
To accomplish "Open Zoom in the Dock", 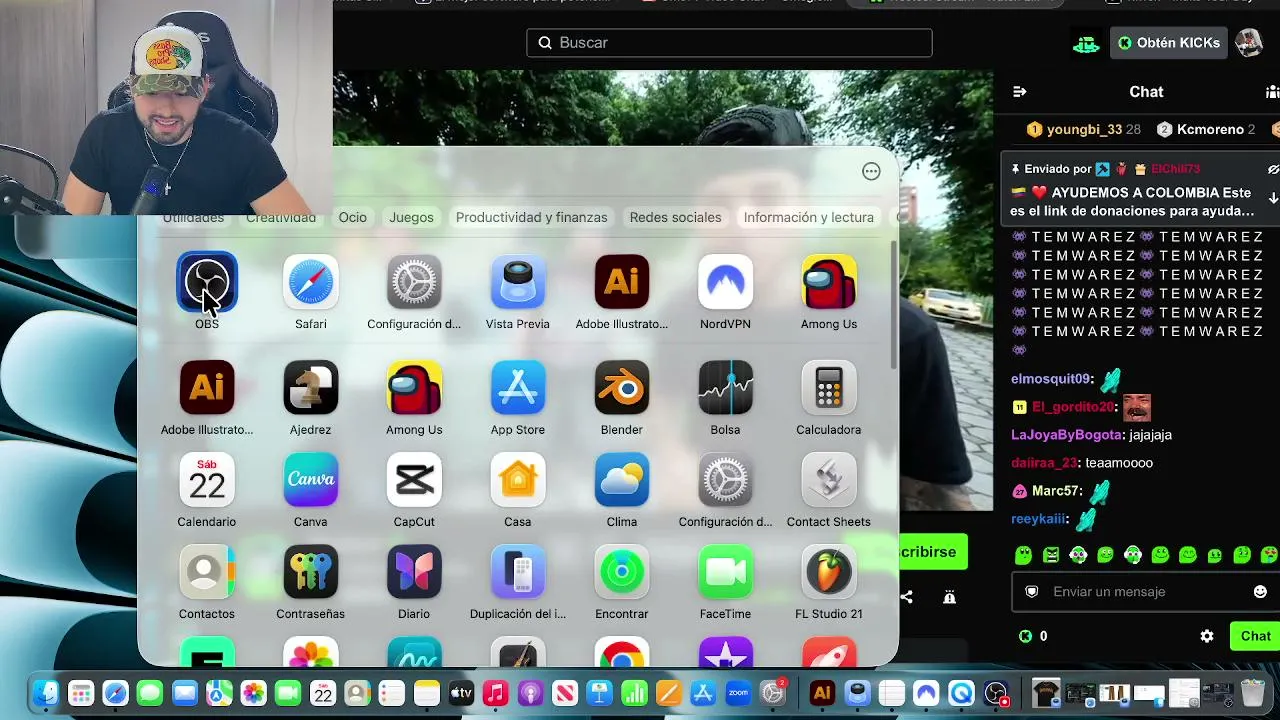I will 738,693.
